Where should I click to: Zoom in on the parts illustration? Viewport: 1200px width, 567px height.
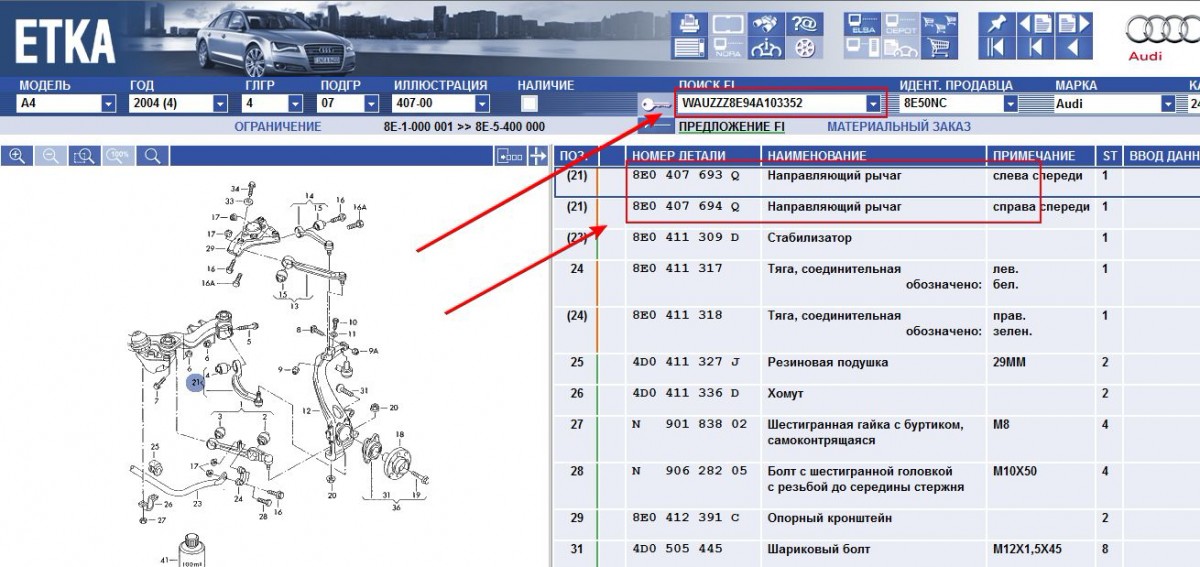17,155
